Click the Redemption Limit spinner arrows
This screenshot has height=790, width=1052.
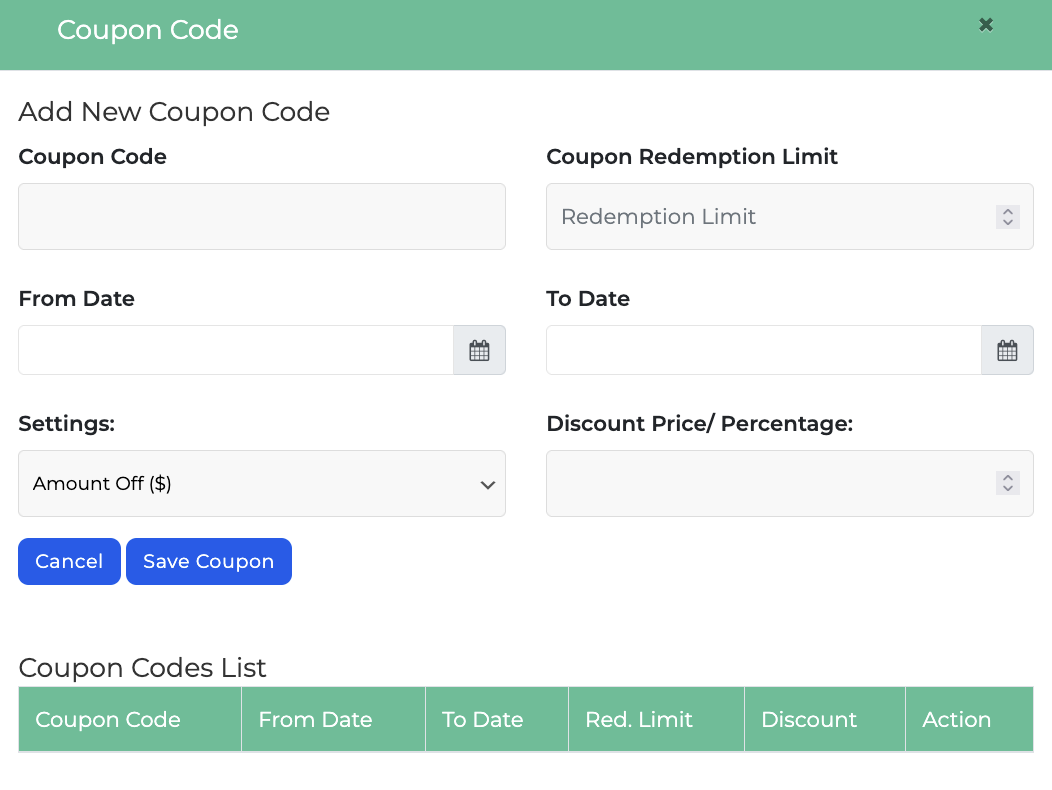[x=1008, y=216]
